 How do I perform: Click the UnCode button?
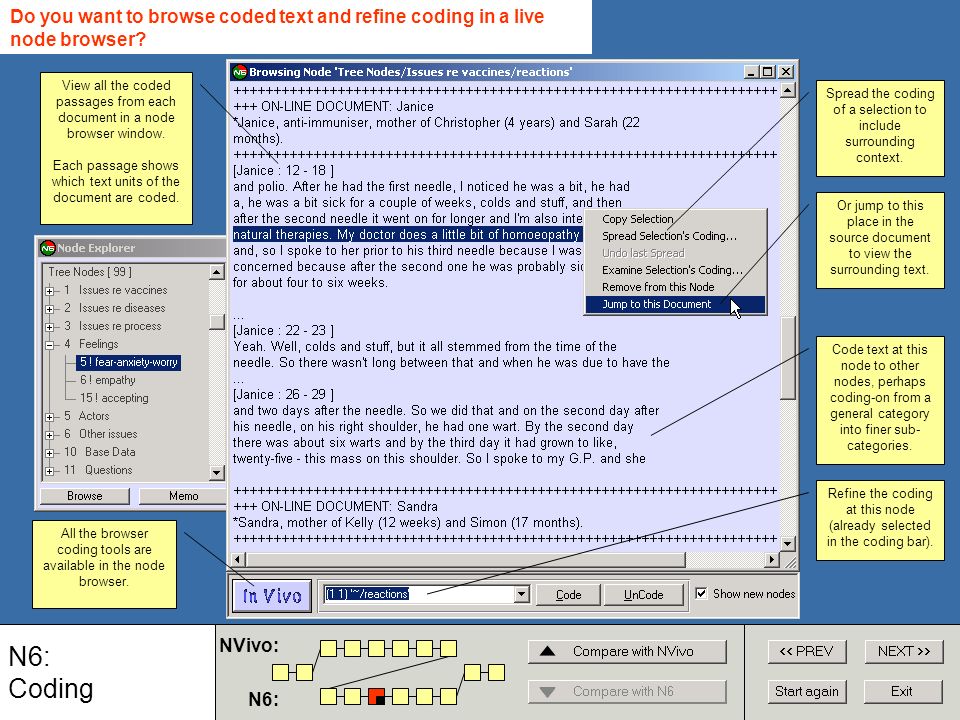click(643, 594)
